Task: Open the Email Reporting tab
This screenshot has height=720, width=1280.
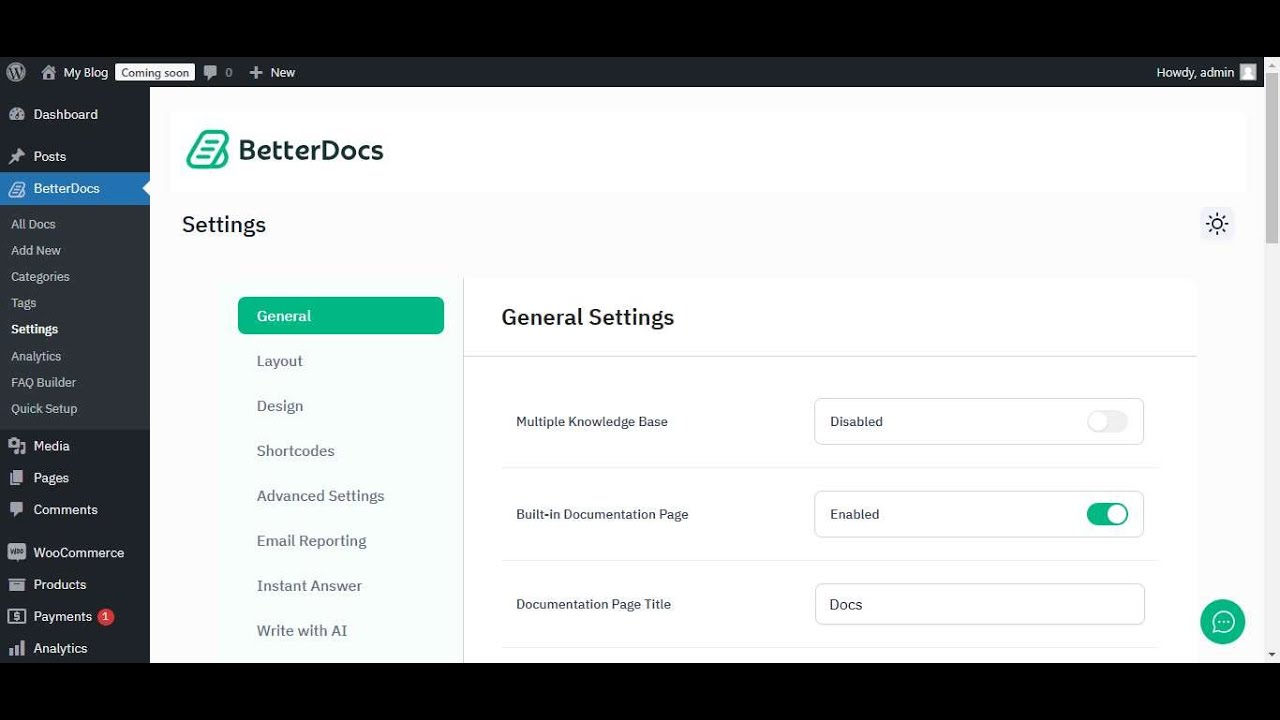Action: click(312, 541)
